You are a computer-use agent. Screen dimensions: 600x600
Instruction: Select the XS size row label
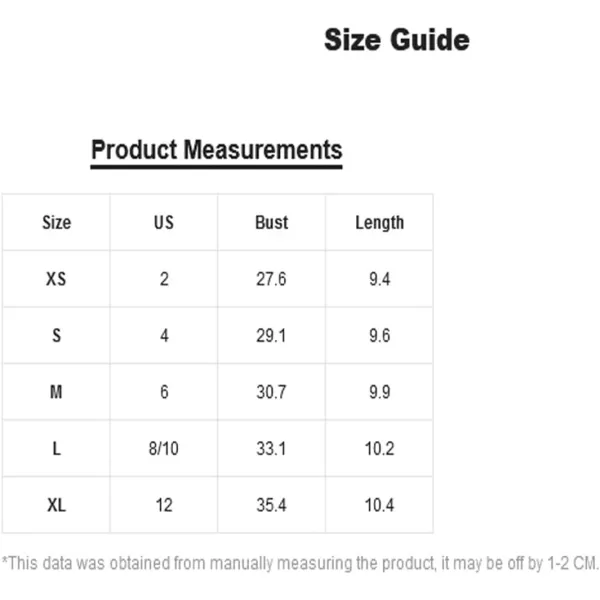[x=56, y=279]
